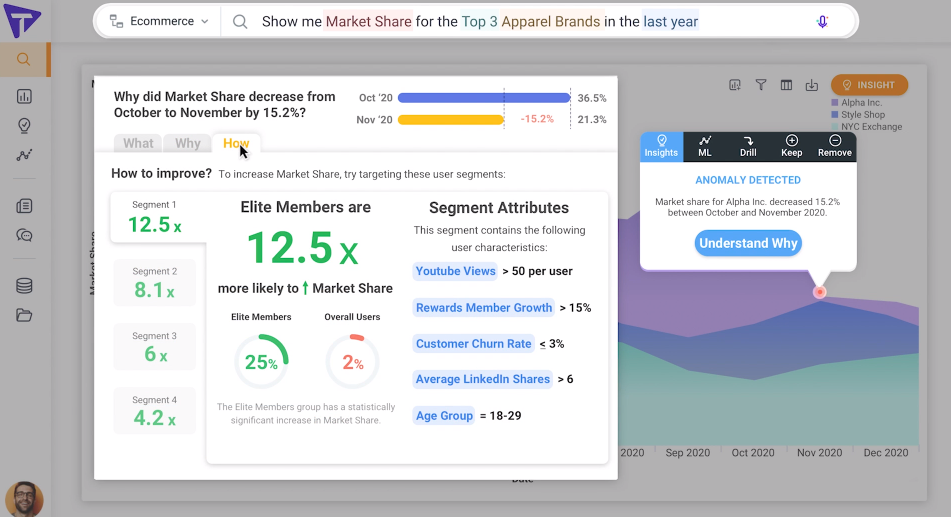Click the red anomaly marker on chart
This screenshot has width=951, height=517.
819,292
